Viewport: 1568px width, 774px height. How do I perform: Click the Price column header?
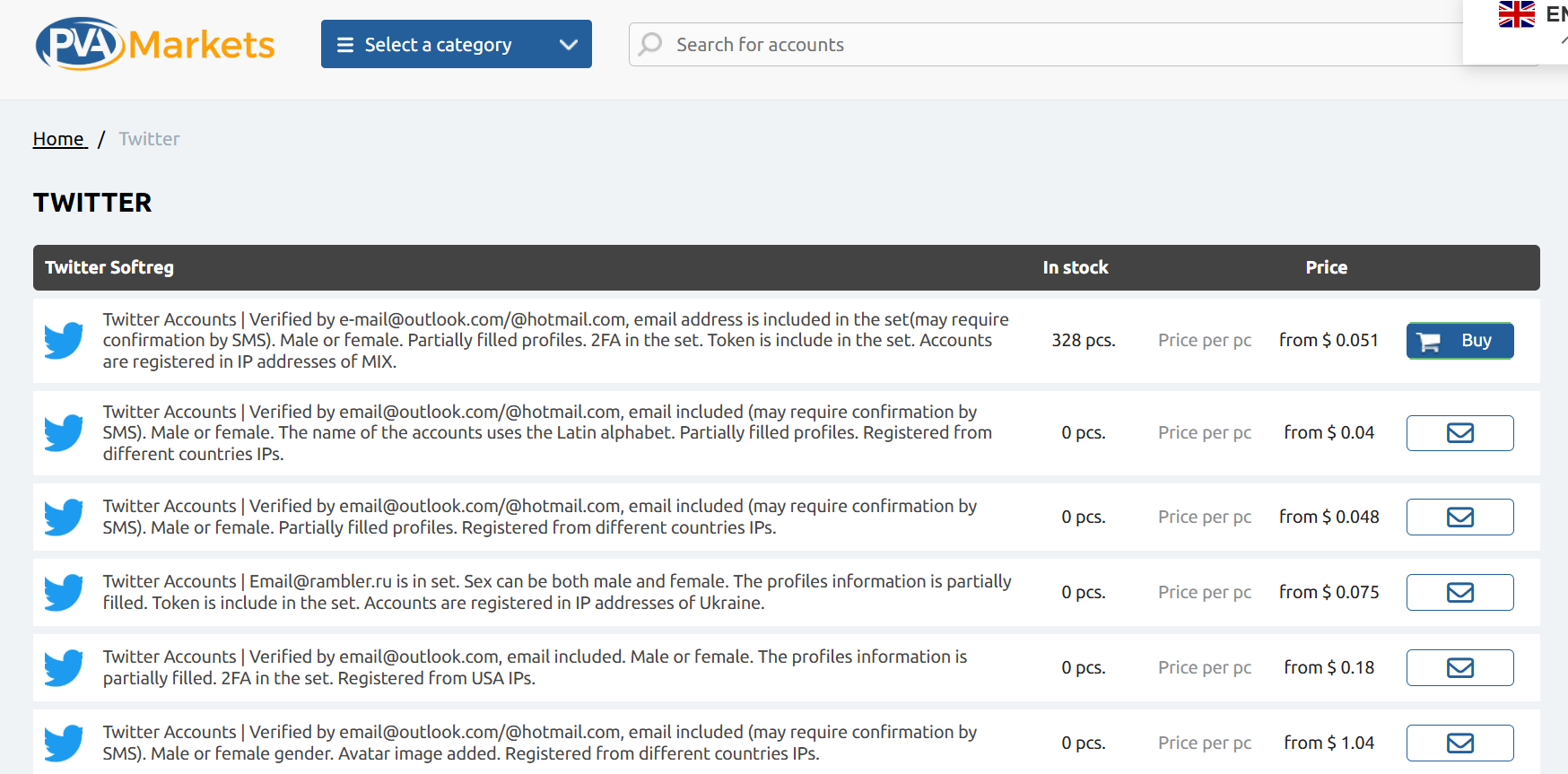point(1327,267)
